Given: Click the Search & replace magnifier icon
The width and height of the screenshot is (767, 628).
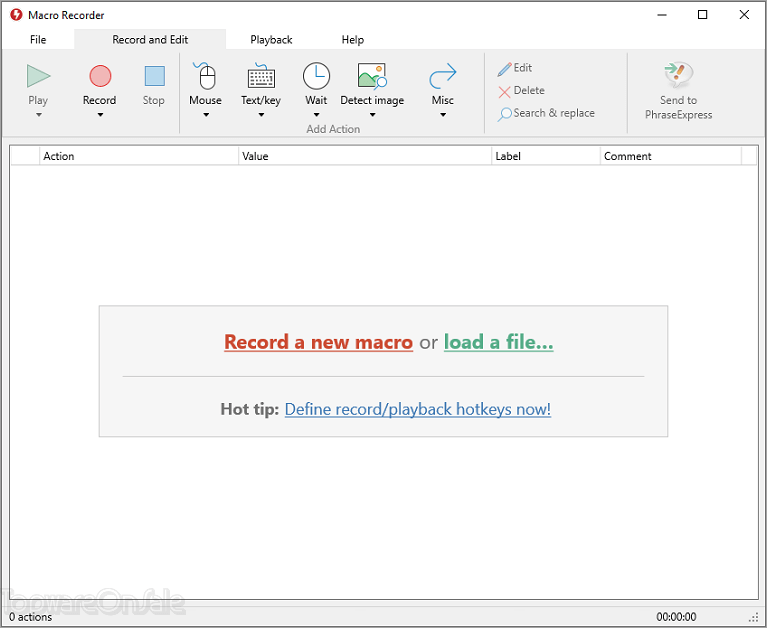Looking at the screenshot, I should pyautogui.click(x=504, y=114).
